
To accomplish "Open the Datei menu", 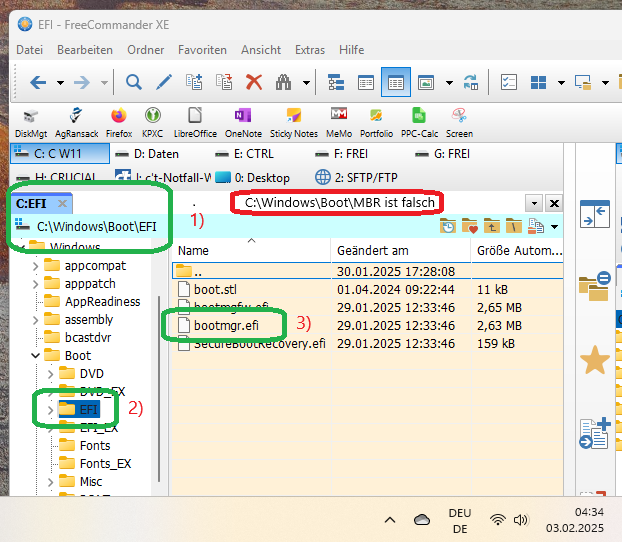I will 29,50.
